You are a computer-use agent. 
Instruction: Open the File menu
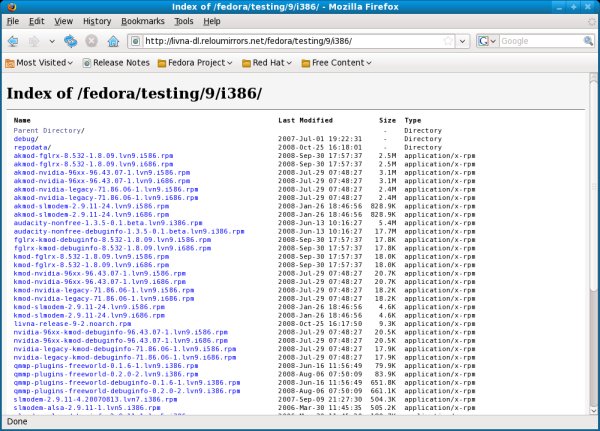tap(13, 21)
